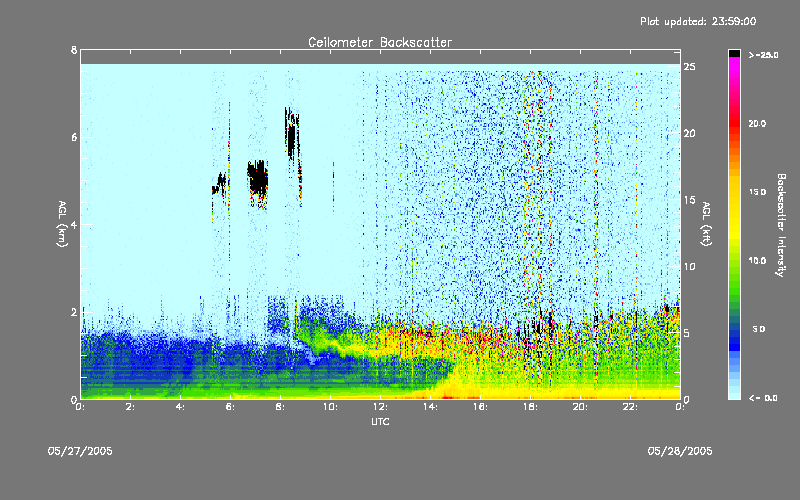Image resolution: width=800 pixels, height=500 pixels.
Task: Click the '14:' UTC tick label
Action: (x=431, y=407)
